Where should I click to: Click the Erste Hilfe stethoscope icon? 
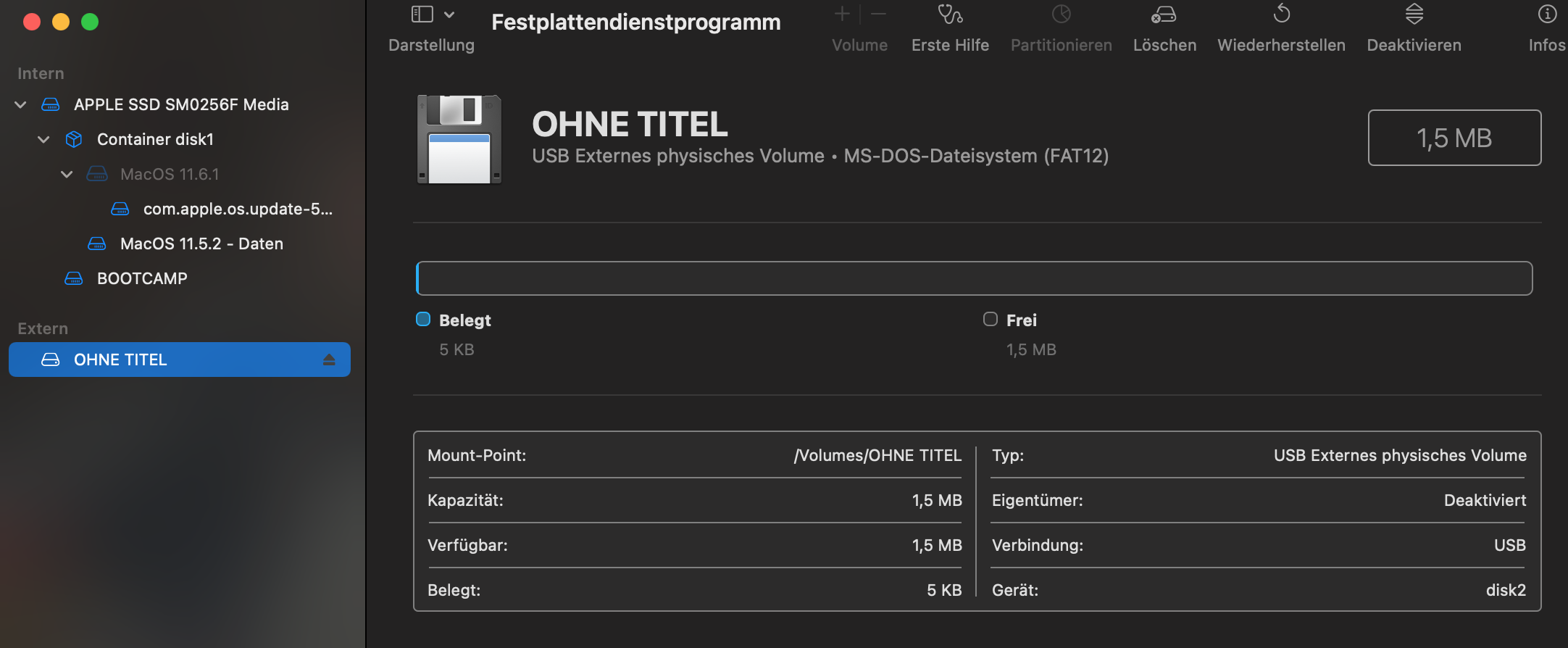pos(950,14)
